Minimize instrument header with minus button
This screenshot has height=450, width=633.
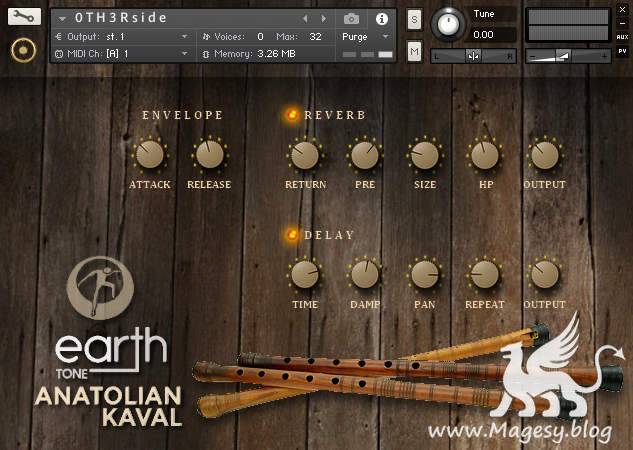pyautogui.click(x=623, y=23)
